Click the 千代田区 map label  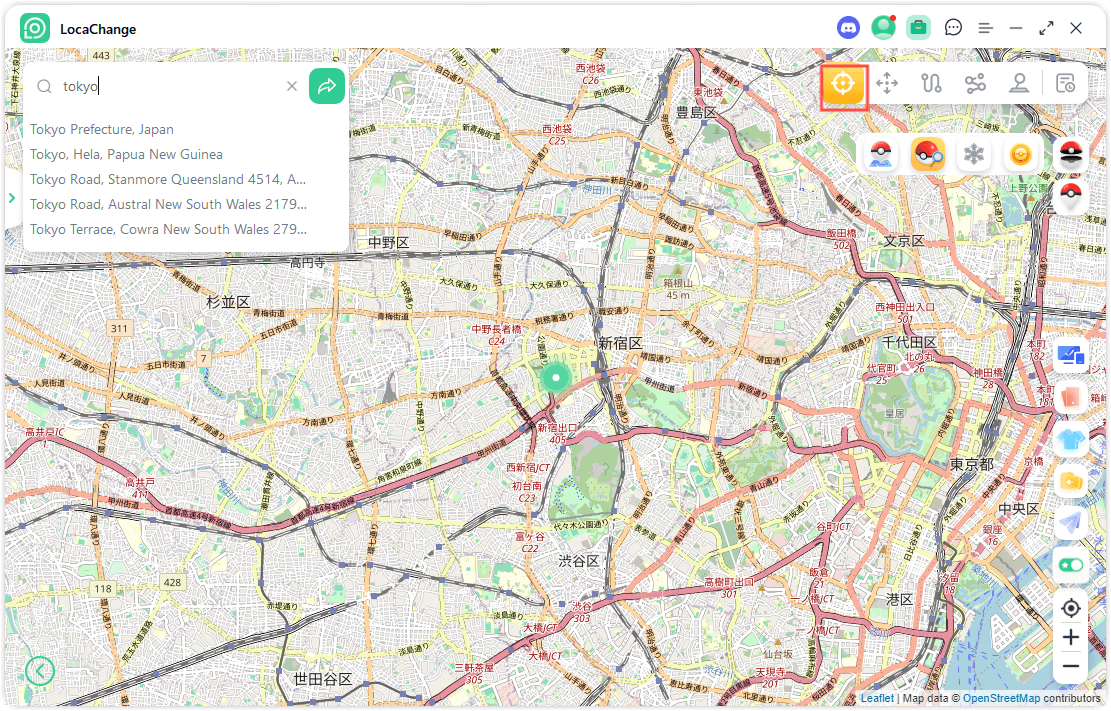[908, 342]
